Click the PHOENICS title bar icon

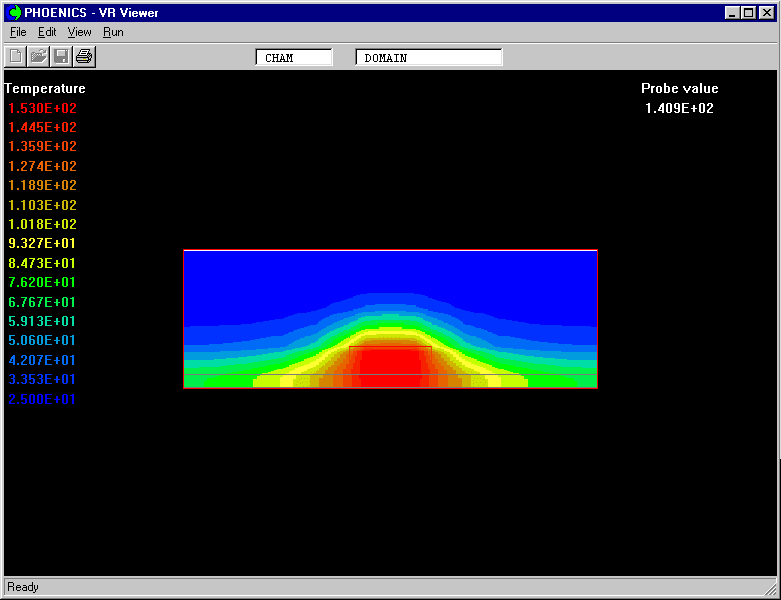pos(15,12)
